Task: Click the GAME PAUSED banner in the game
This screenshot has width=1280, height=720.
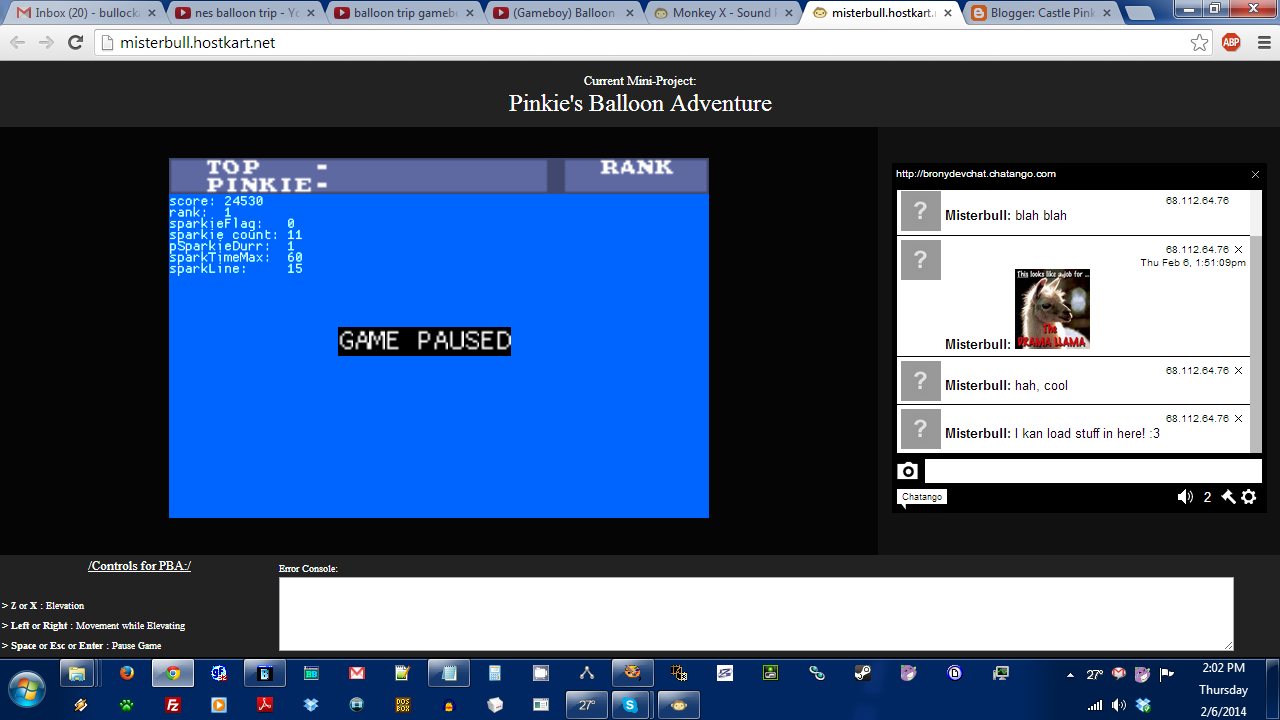Action: point(424,341)
